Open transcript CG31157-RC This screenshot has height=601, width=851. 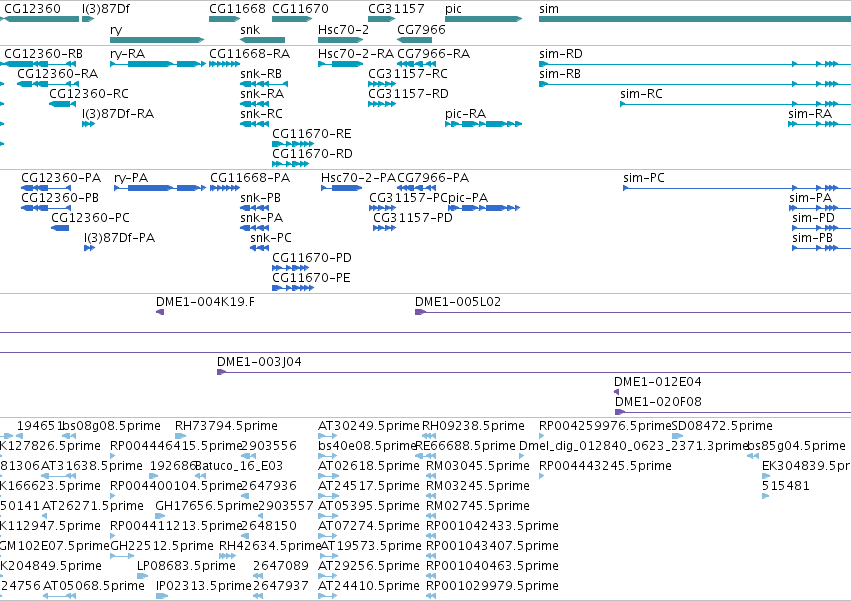click(408, 74)
